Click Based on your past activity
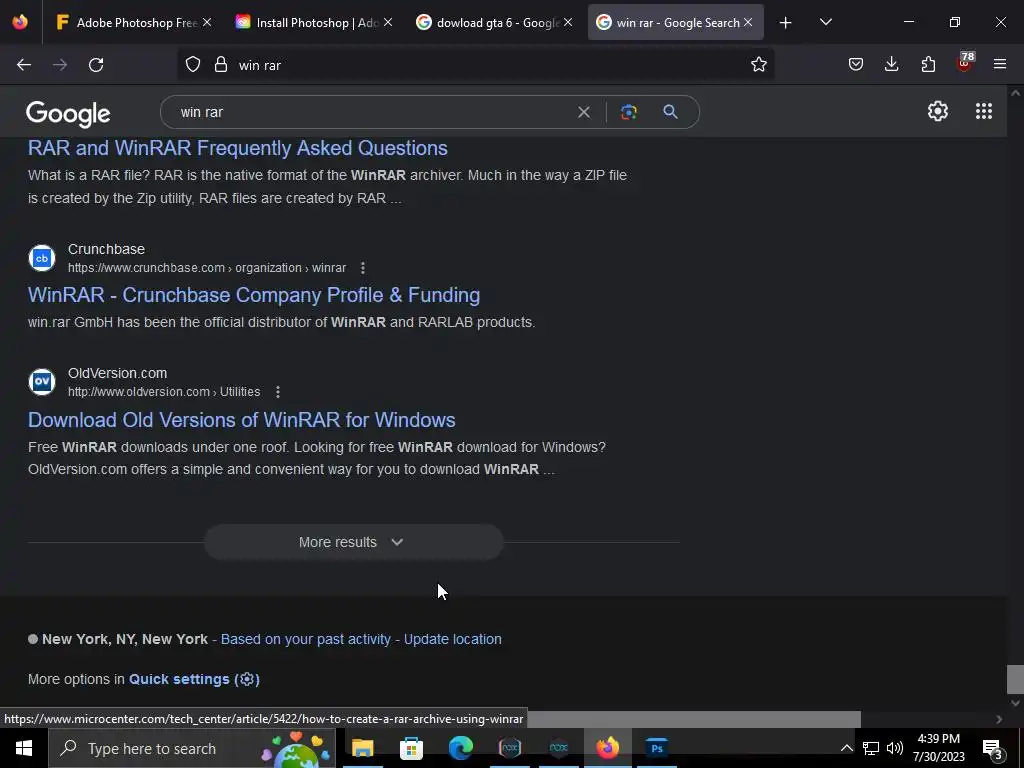 click(x=306, y=639)
